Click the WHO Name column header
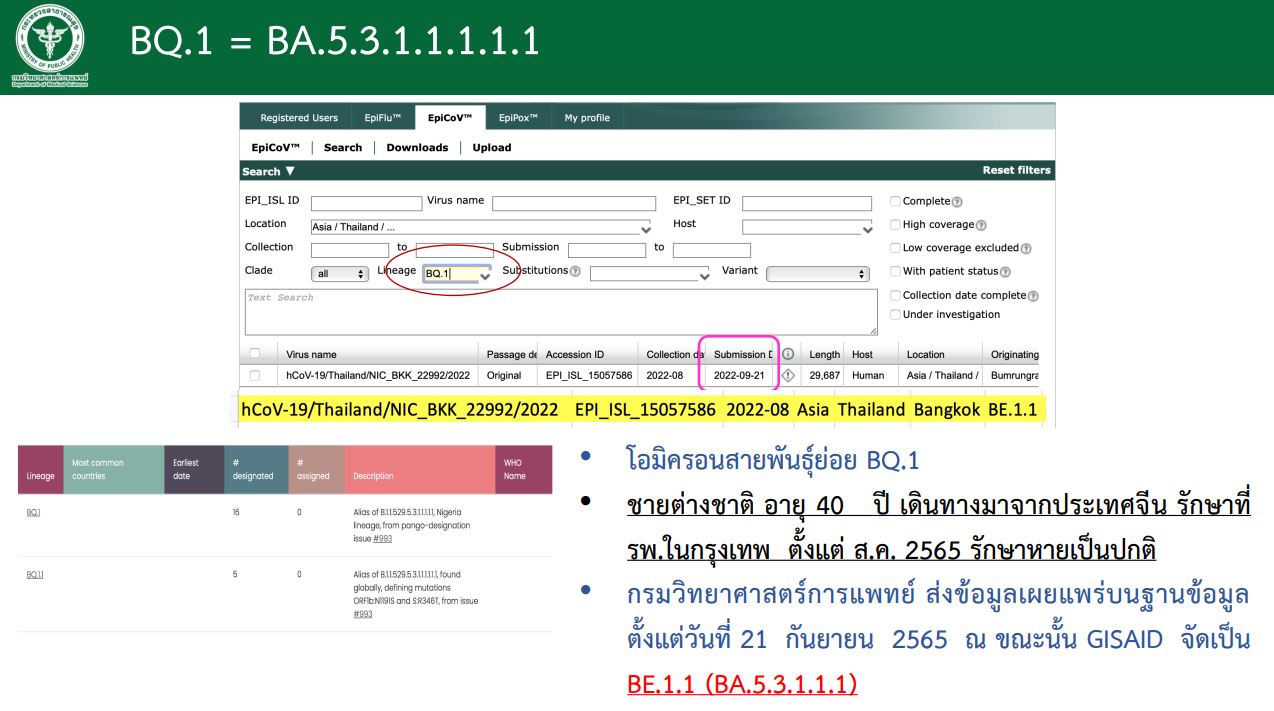This screenshot has height=711, width=1274. click(515, 469)
